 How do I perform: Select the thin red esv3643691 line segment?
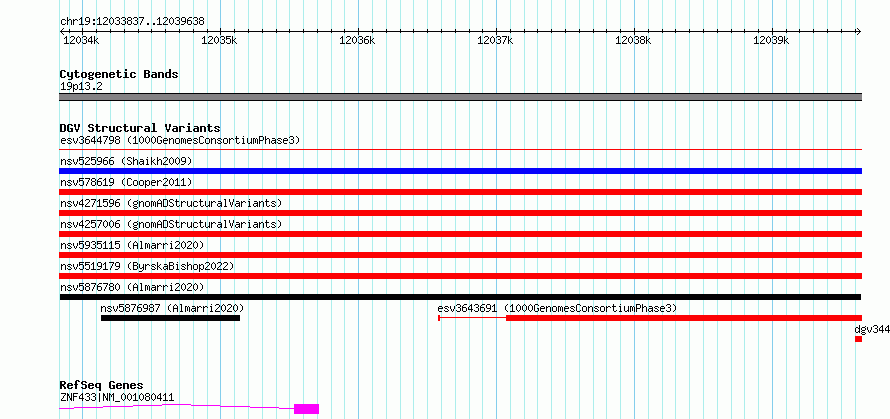point(473,318)
